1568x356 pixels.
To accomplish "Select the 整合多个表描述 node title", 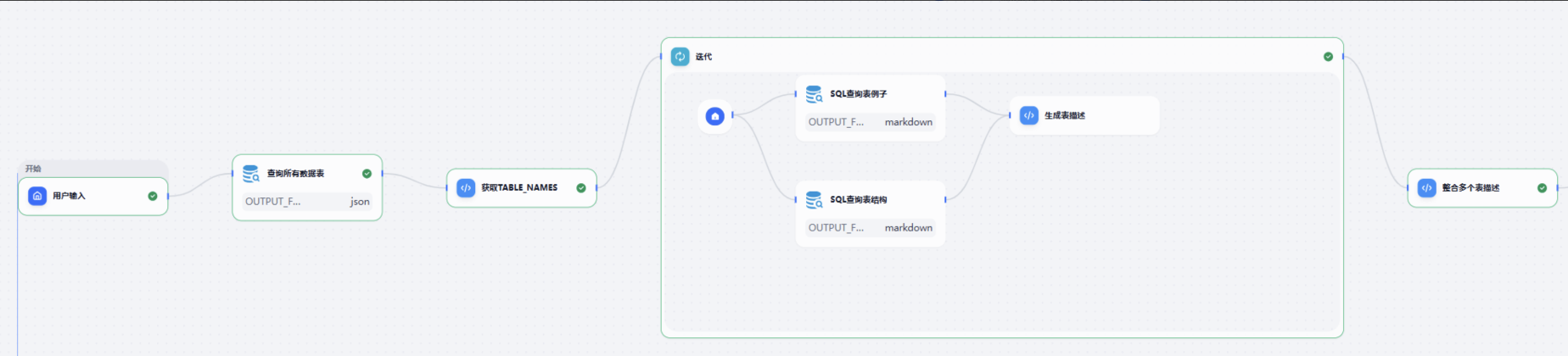I will (1471, 188).
